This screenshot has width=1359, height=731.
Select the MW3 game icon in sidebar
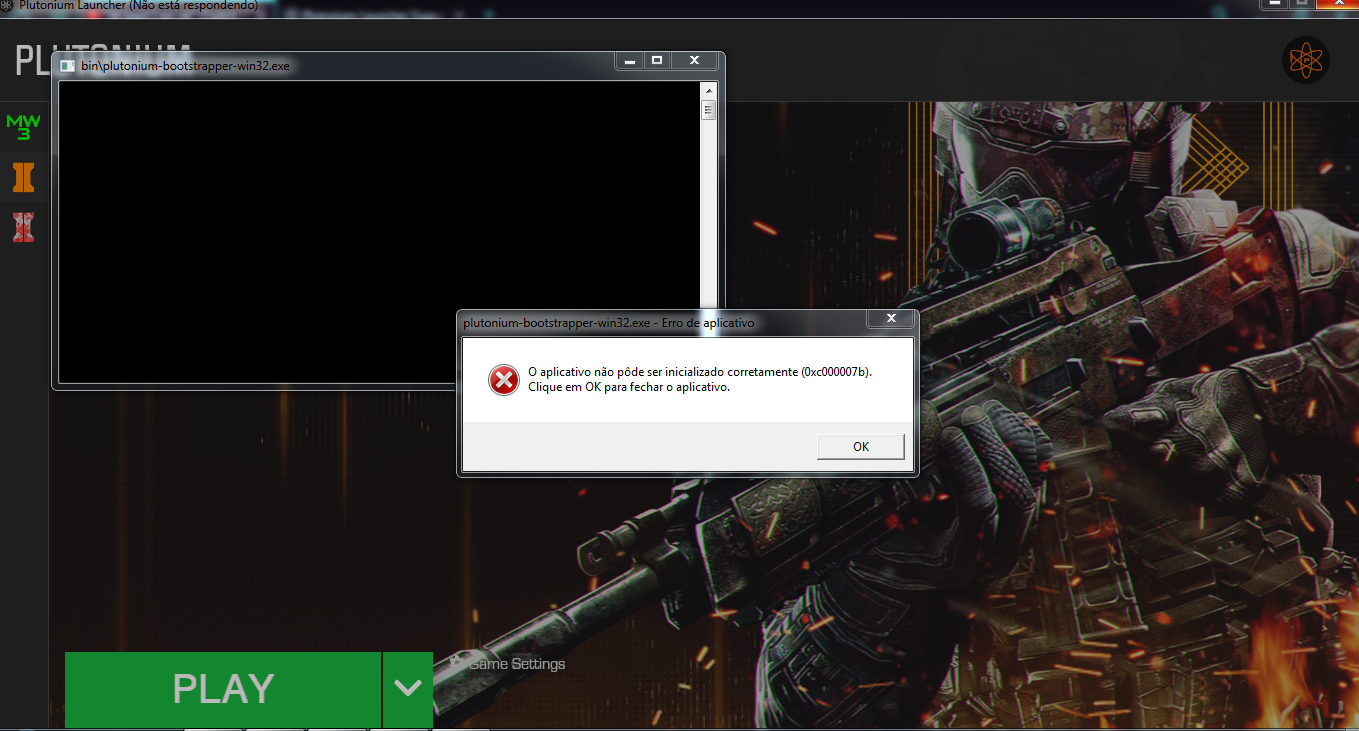click(23, 127)
